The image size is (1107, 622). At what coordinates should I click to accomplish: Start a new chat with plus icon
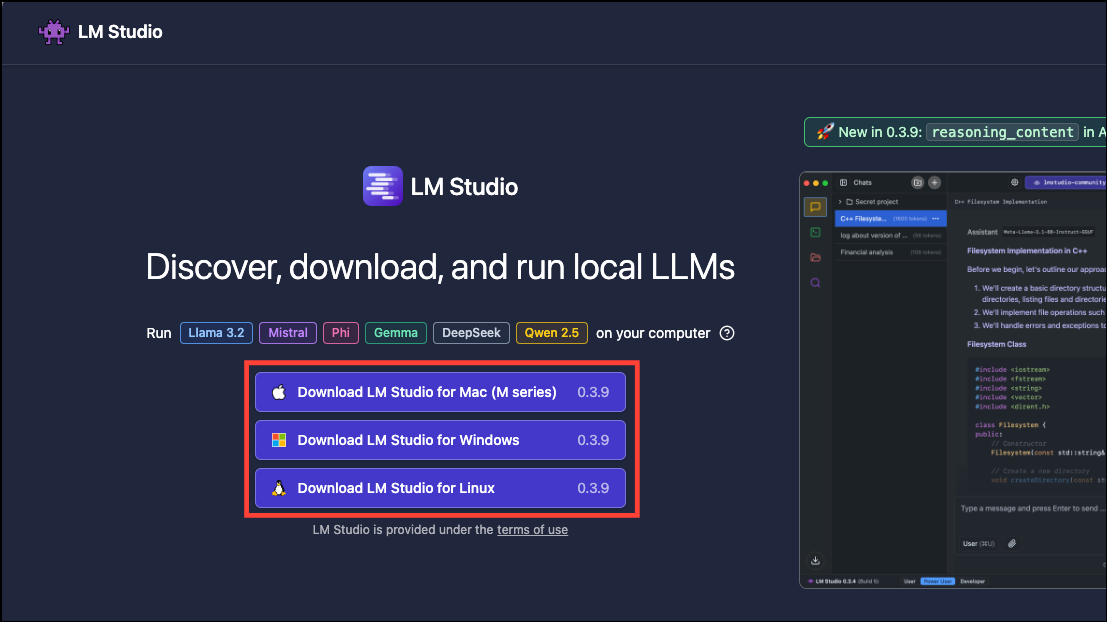click(x=934, y=182)
